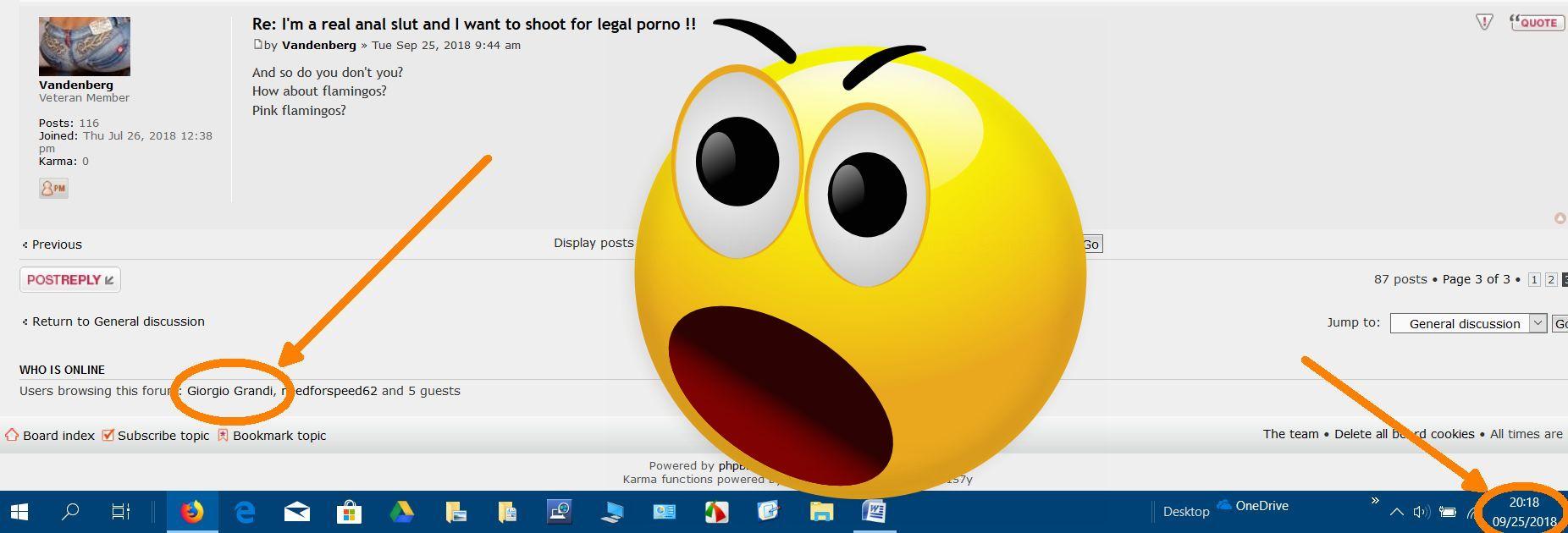Show hidden system tray icons chevron
1568x533 pixels.
click(1397, 512)
